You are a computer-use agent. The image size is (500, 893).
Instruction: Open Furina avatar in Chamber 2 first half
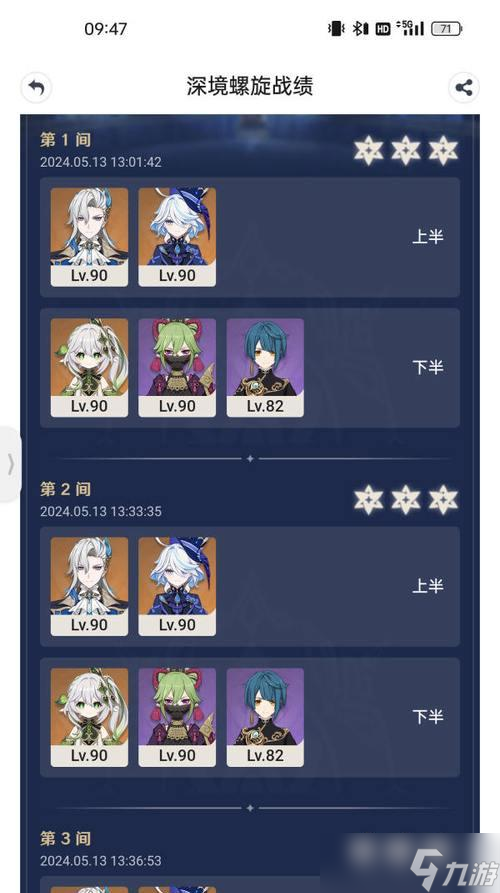tap(177, 586)
